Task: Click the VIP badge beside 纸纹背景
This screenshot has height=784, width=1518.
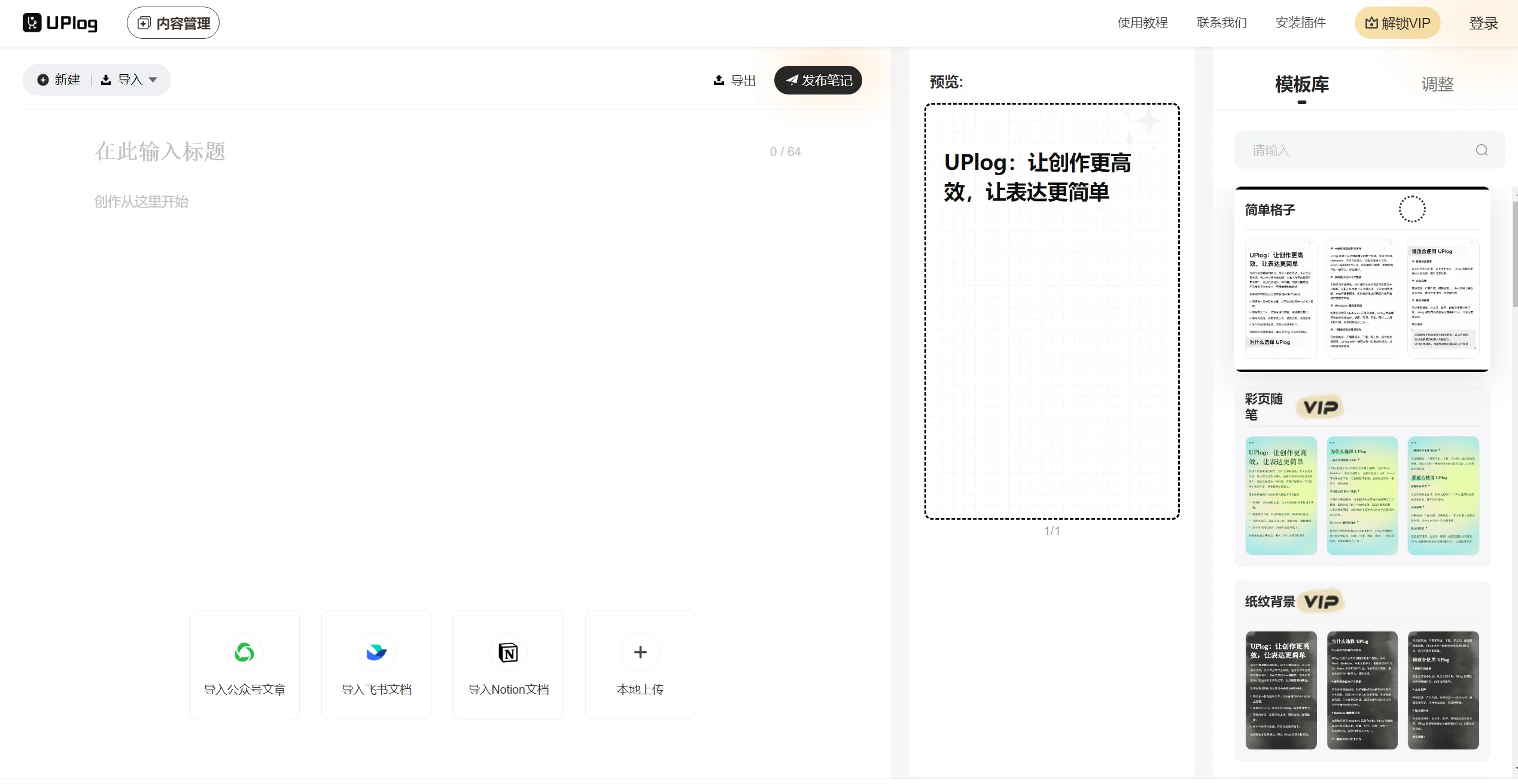Action: pyautogui.click(x=1321, y=601)
